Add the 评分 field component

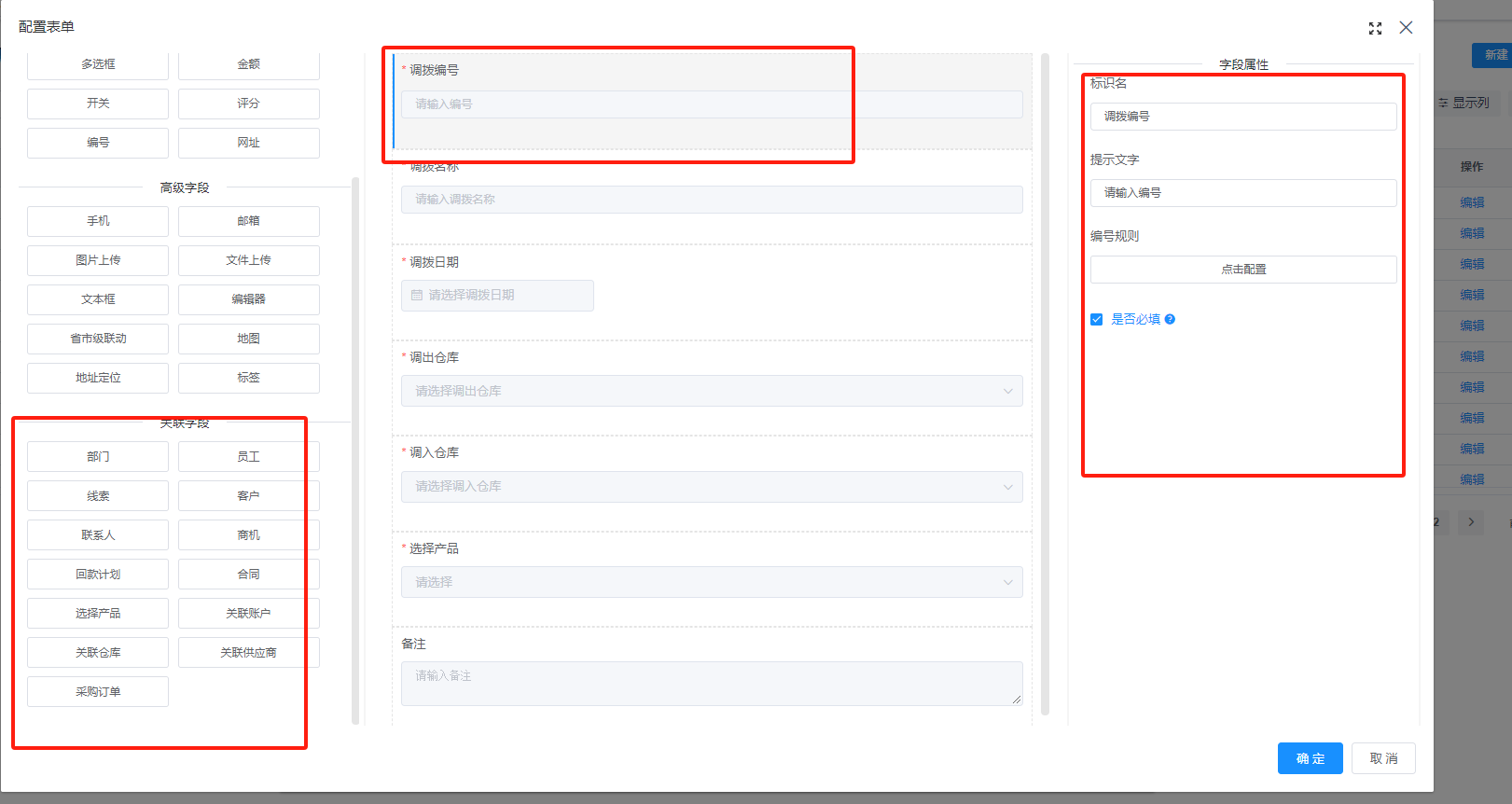249,104
